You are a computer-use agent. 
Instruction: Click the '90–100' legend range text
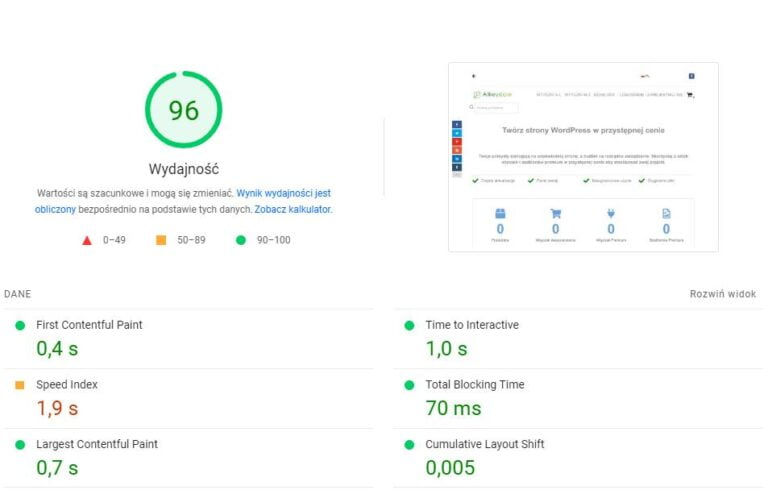click(x=274, y=240)
